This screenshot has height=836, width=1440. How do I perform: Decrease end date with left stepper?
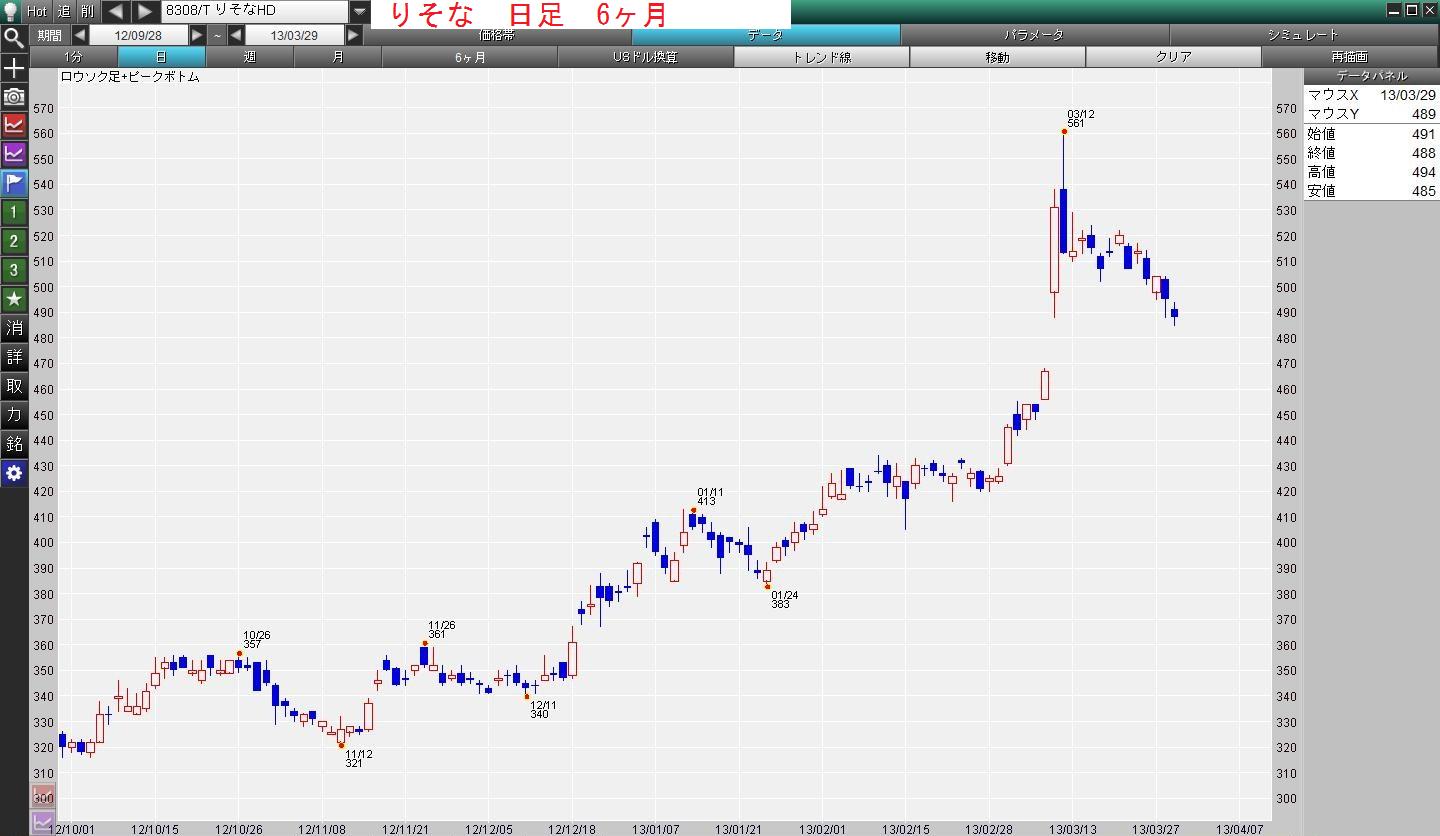click(x=236, y=35)
